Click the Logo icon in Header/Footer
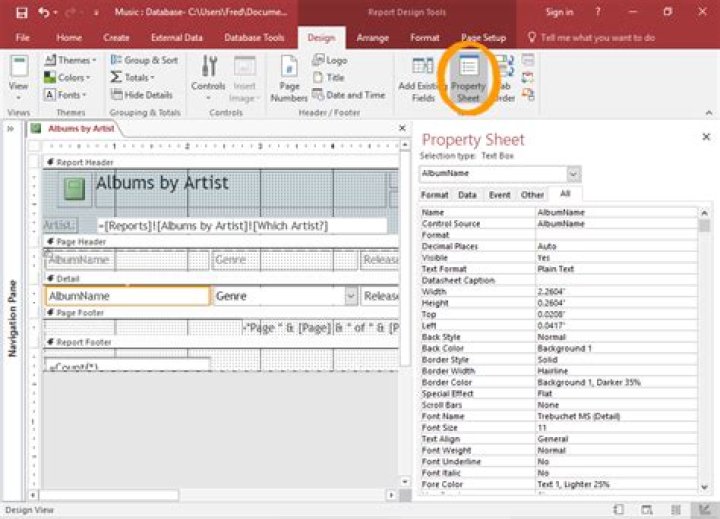 (330, 61)
